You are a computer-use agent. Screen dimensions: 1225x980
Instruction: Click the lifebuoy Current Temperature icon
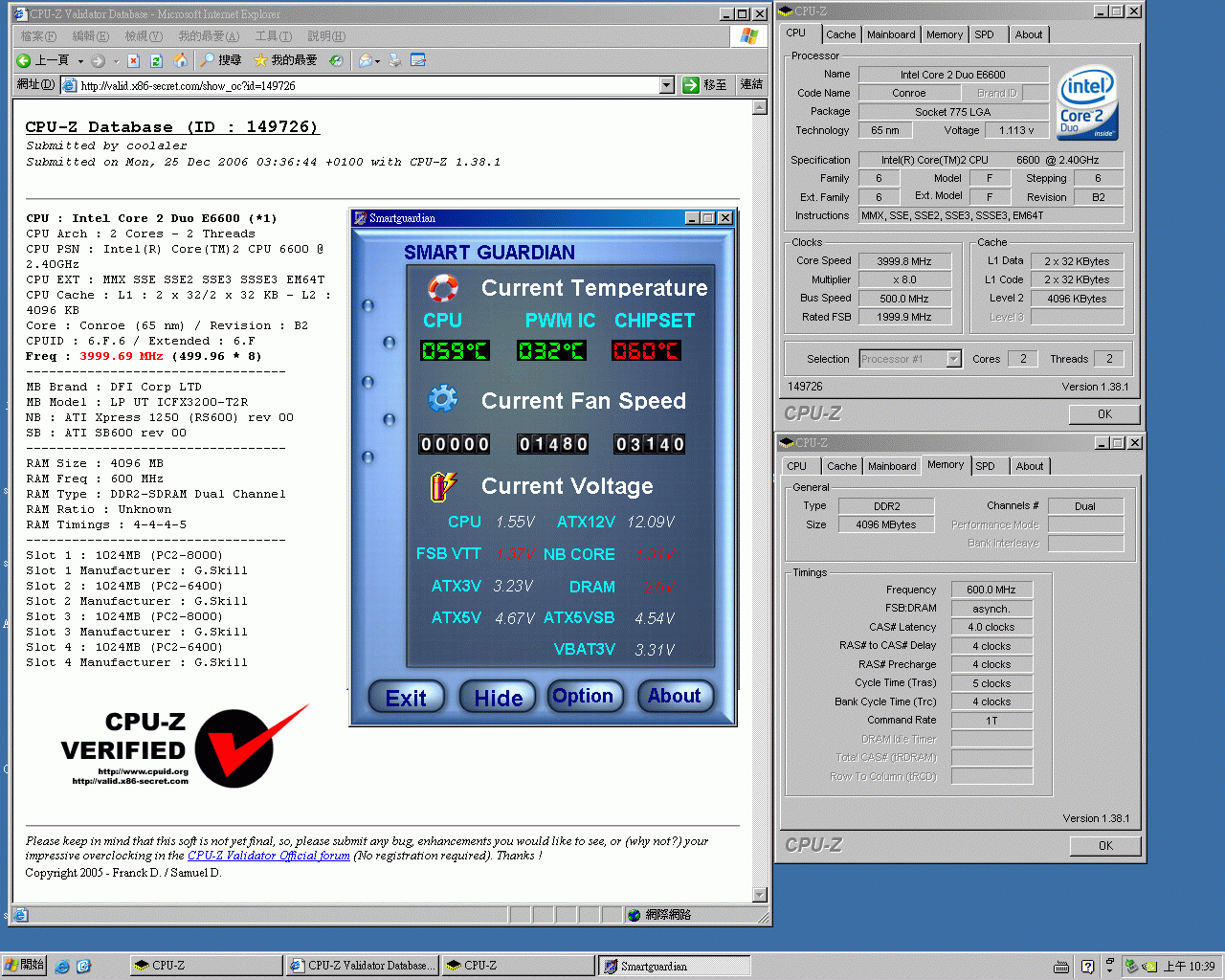coord(443,287)
